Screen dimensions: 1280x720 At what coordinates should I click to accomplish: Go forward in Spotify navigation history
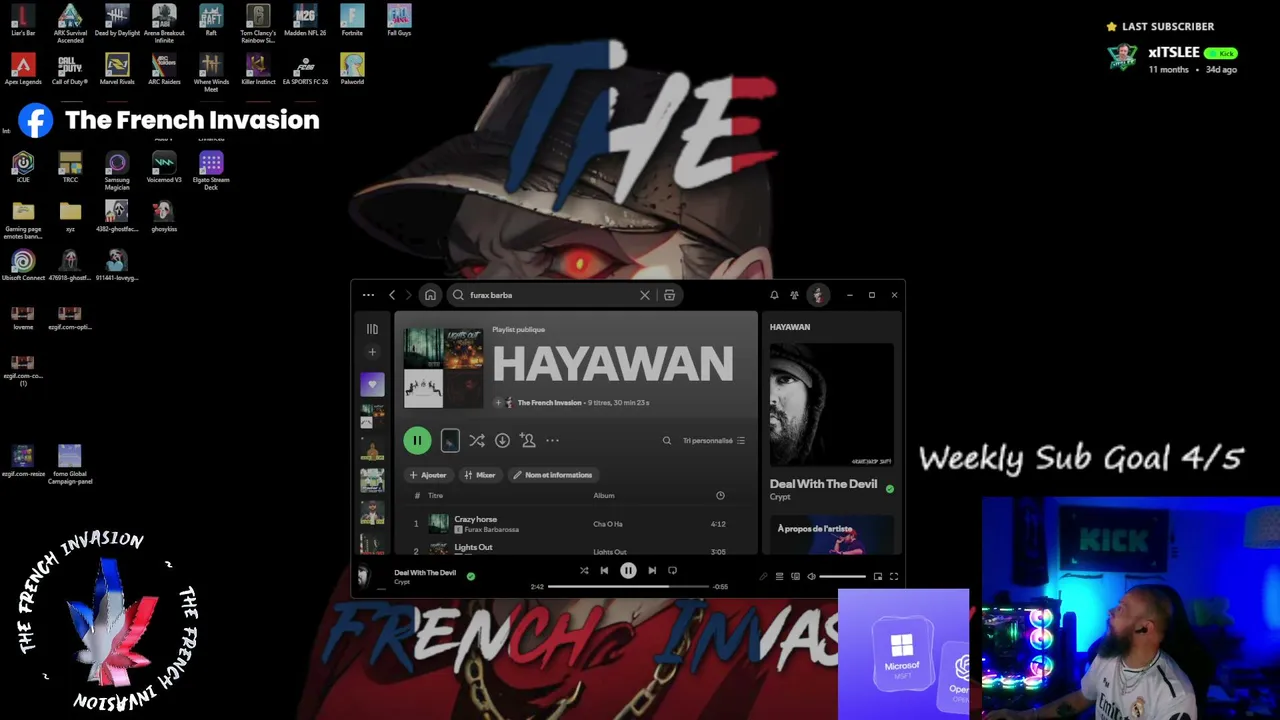point(408,295)
